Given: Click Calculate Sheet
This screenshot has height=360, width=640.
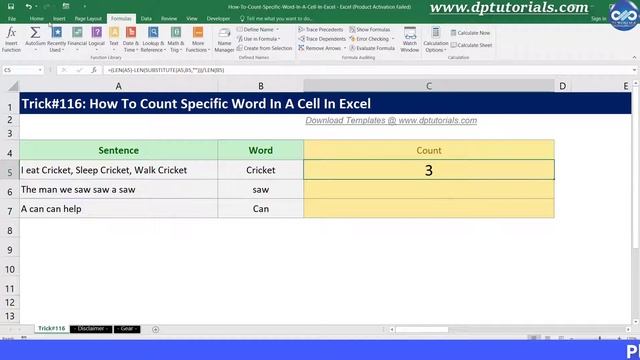Looking at the screenshot, I should pyautogui.click(x=471, y=45).
